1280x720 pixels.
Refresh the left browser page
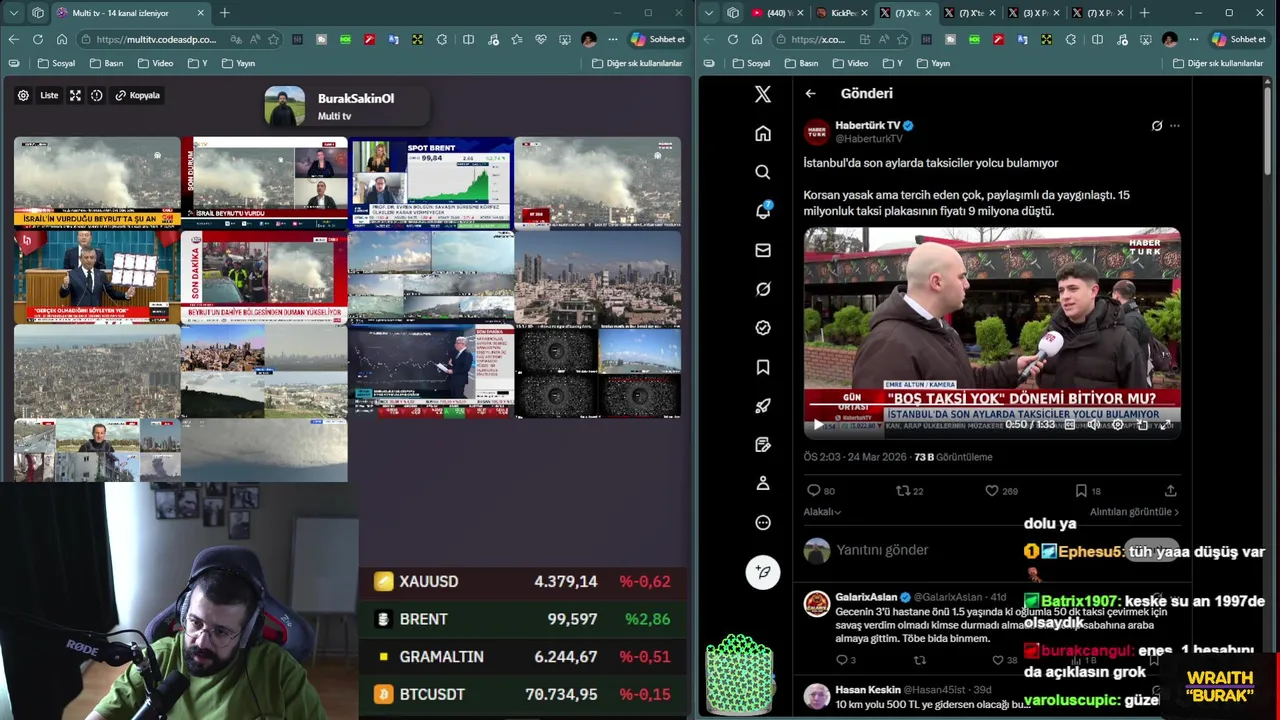click(x=37, y=39)
